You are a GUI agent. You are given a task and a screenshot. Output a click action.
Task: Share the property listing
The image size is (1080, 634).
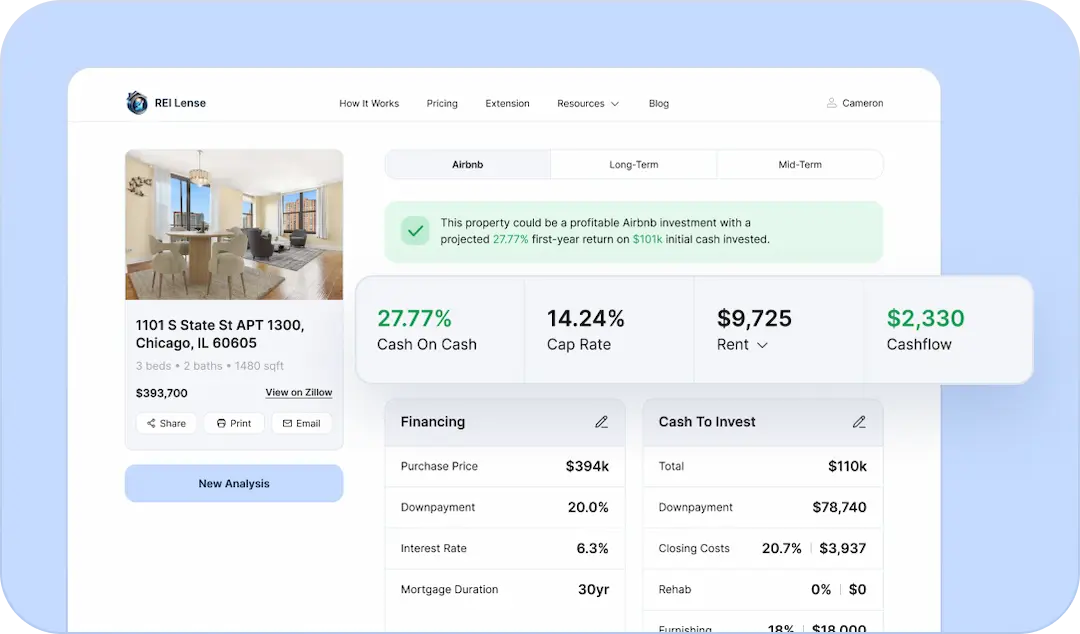coord(166,423)
